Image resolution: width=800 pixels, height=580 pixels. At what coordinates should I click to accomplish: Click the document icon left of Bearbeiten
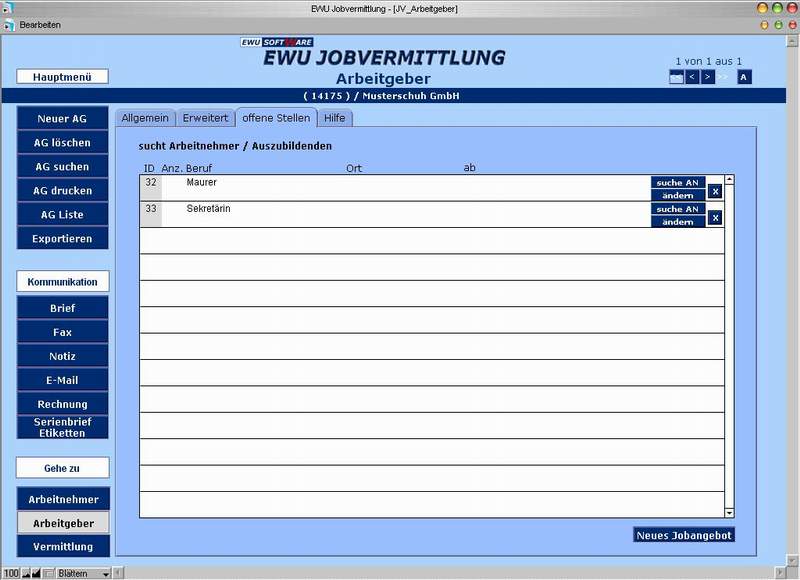[9, 25]
